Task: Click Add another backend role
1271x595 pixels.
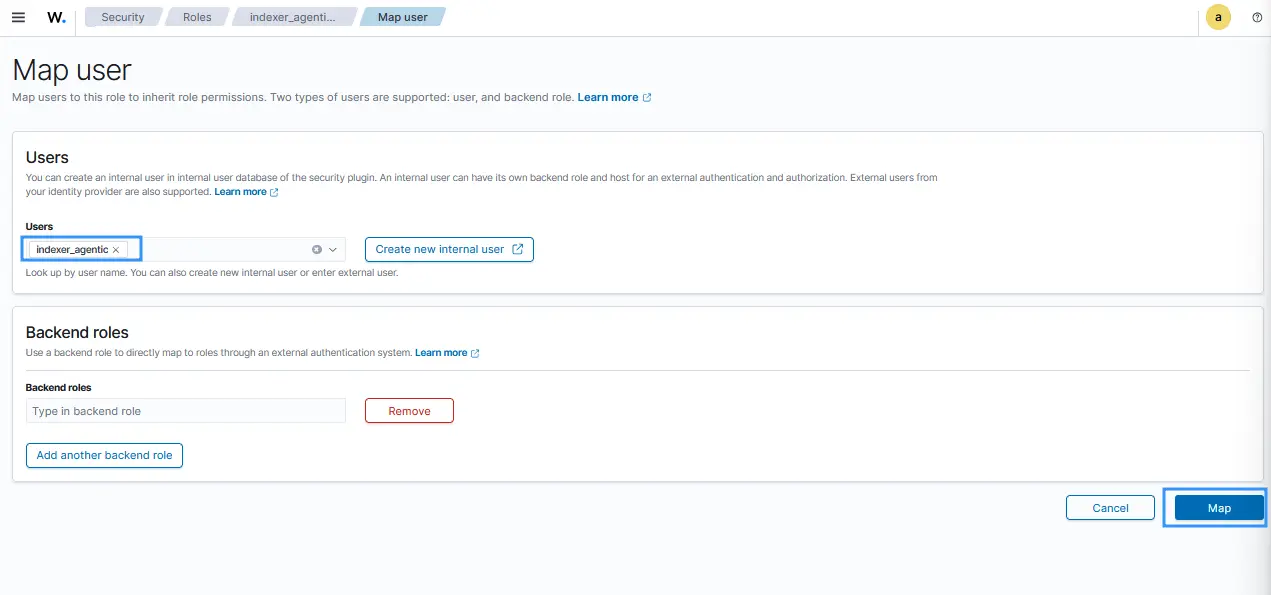Action: click(104, 455)
